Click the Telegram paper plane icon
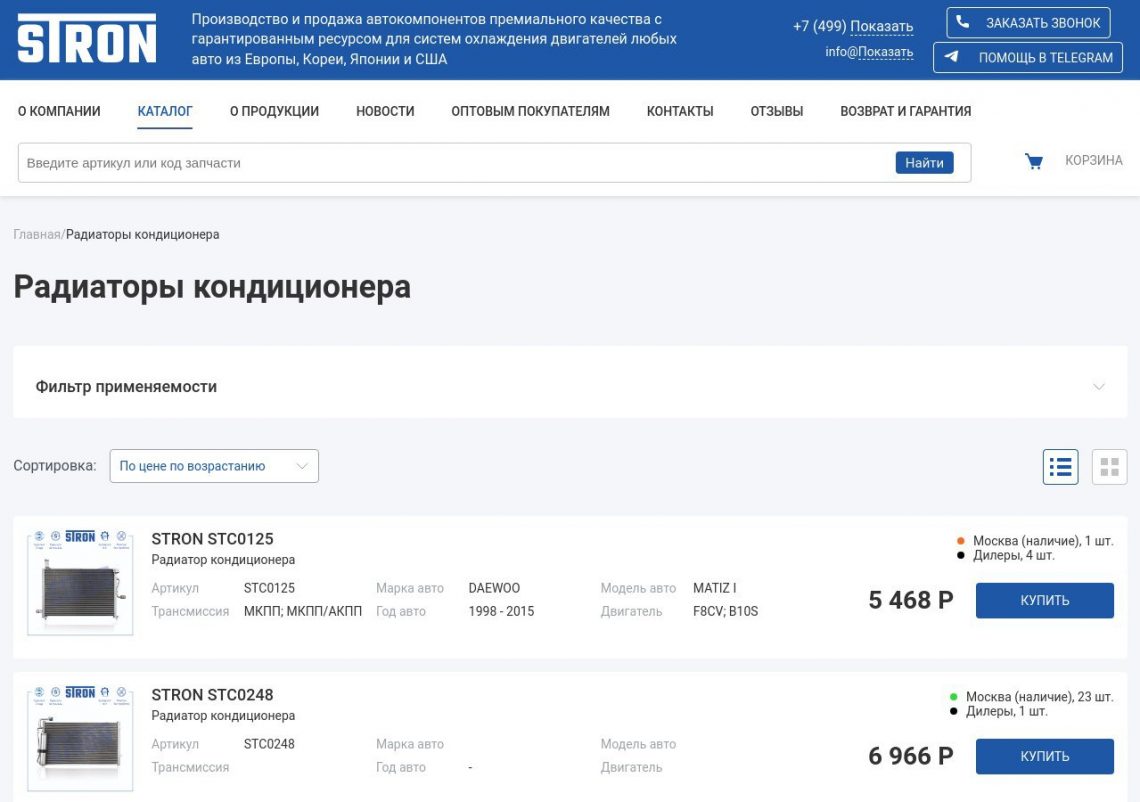 951,57
